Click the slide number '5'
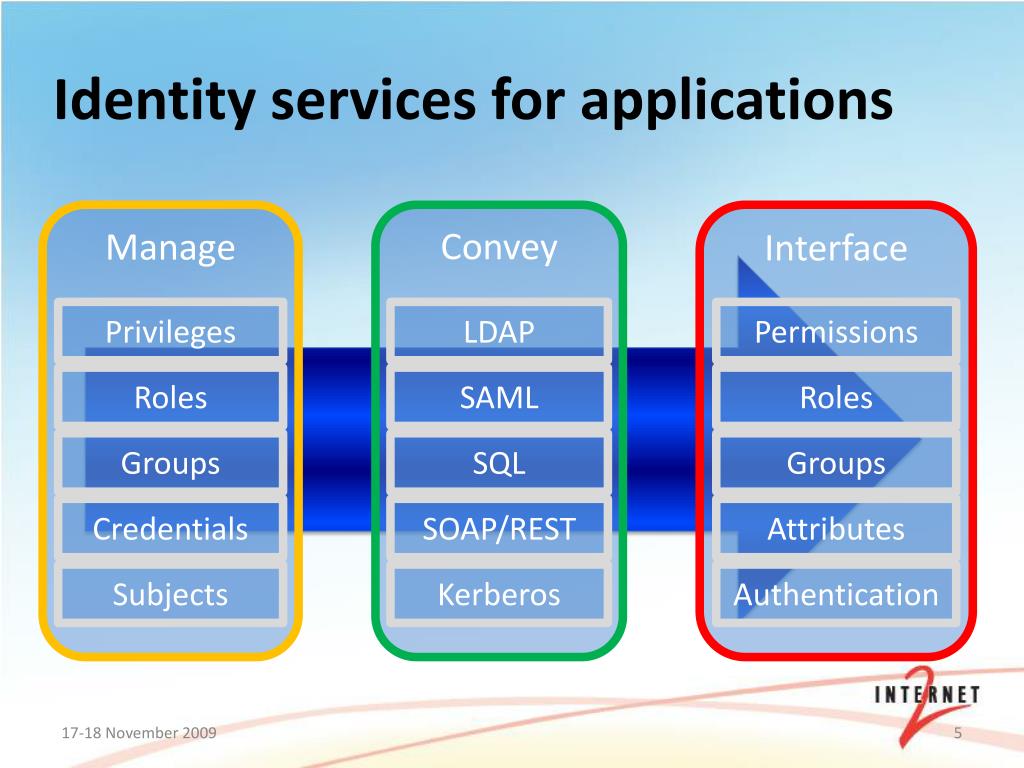 958,733
